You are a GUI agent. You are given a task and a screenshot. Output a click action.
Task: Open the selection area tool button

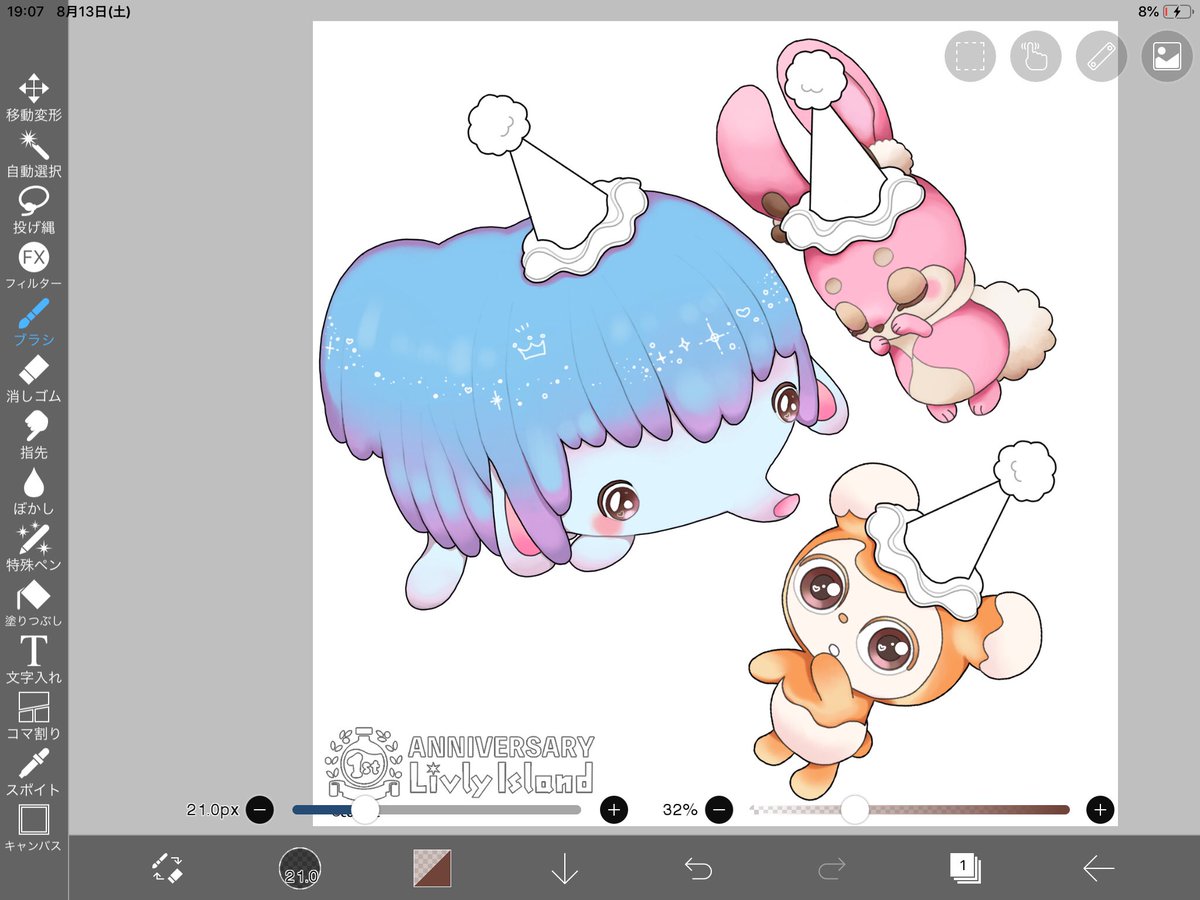click(x=970, y=56)
